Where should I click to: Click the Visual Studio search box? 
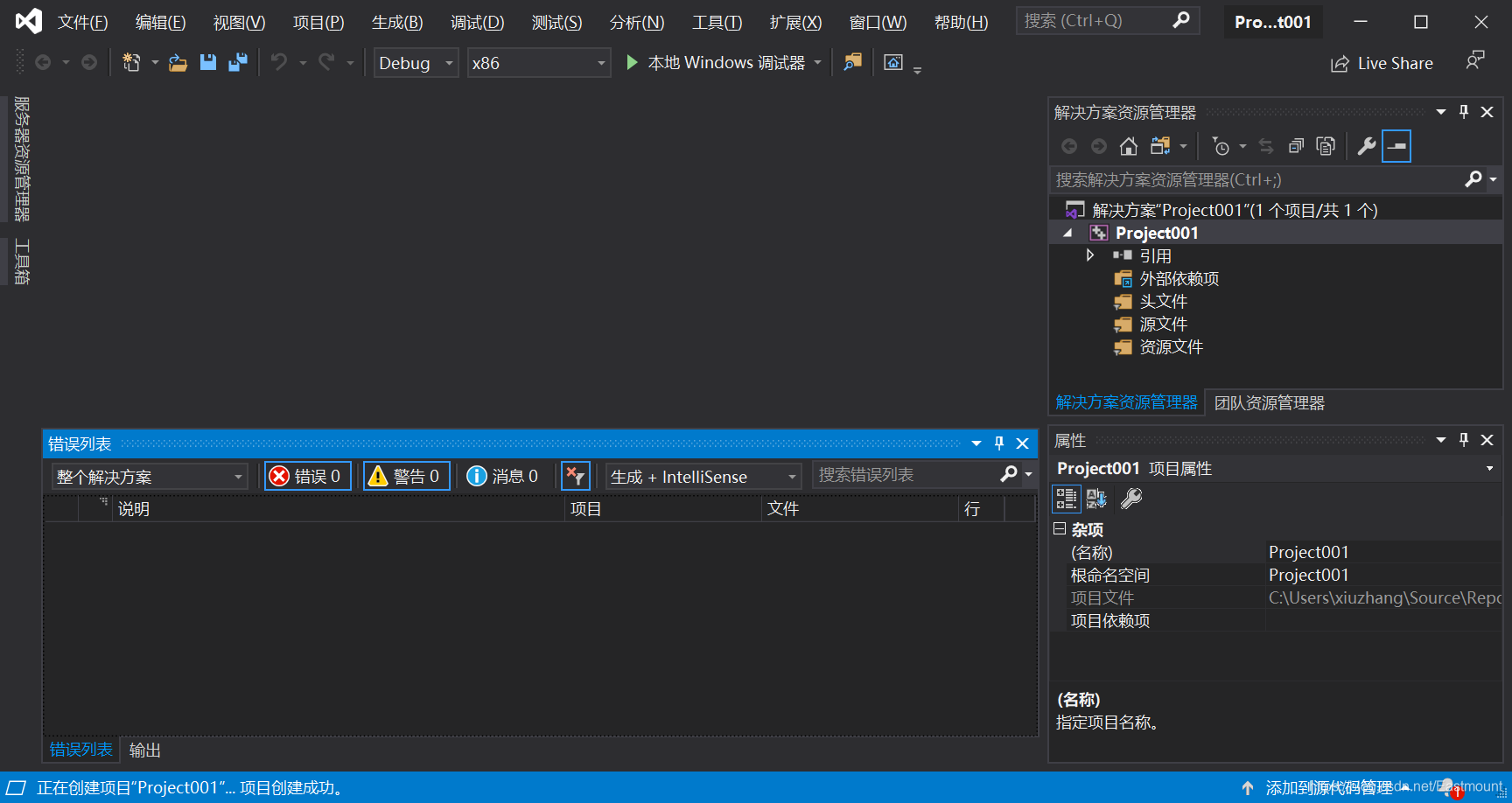(x=1107, y=21)
